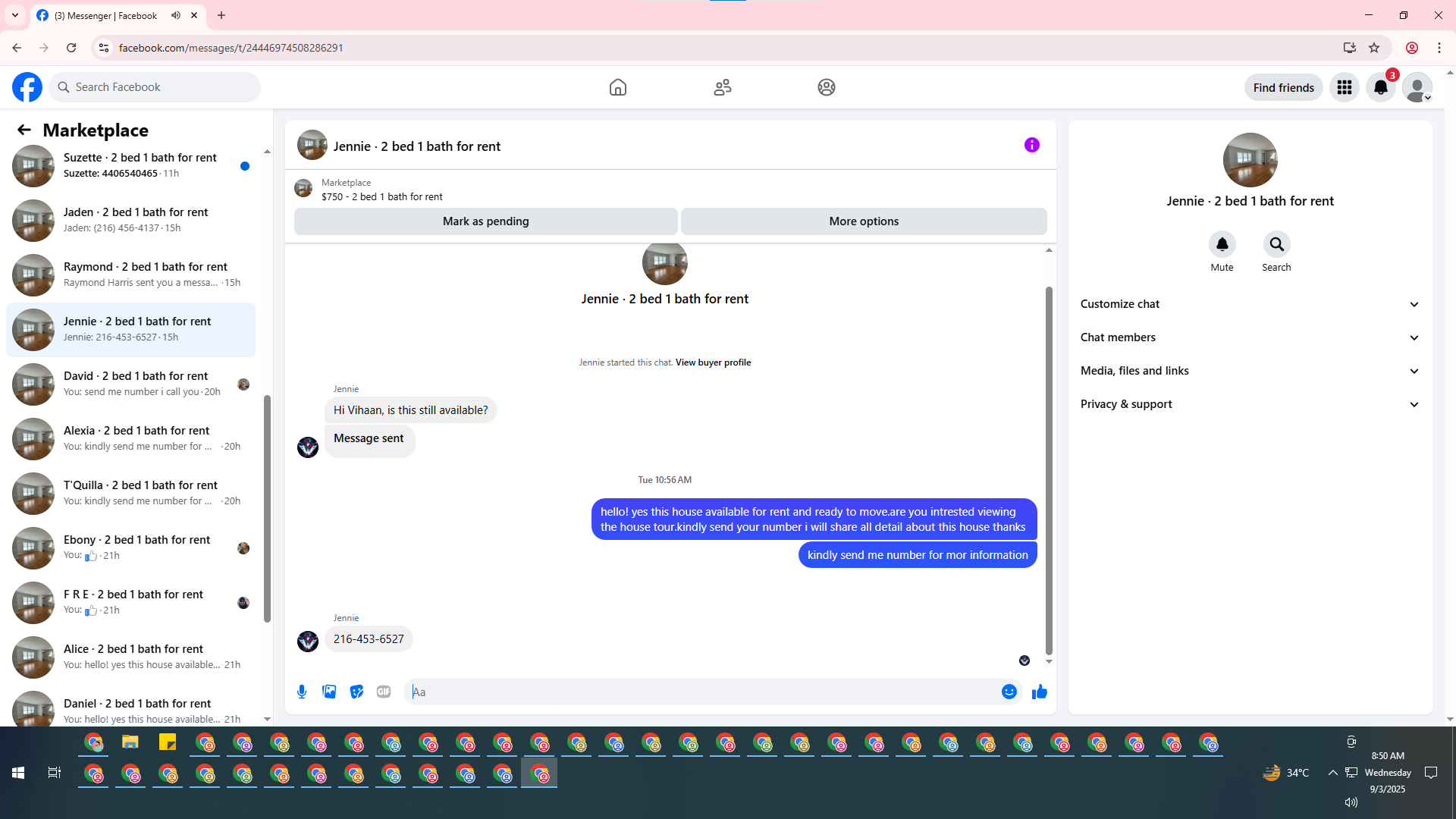Open Jaden's conversation
1456x819 pixels.
pos(130,221)
